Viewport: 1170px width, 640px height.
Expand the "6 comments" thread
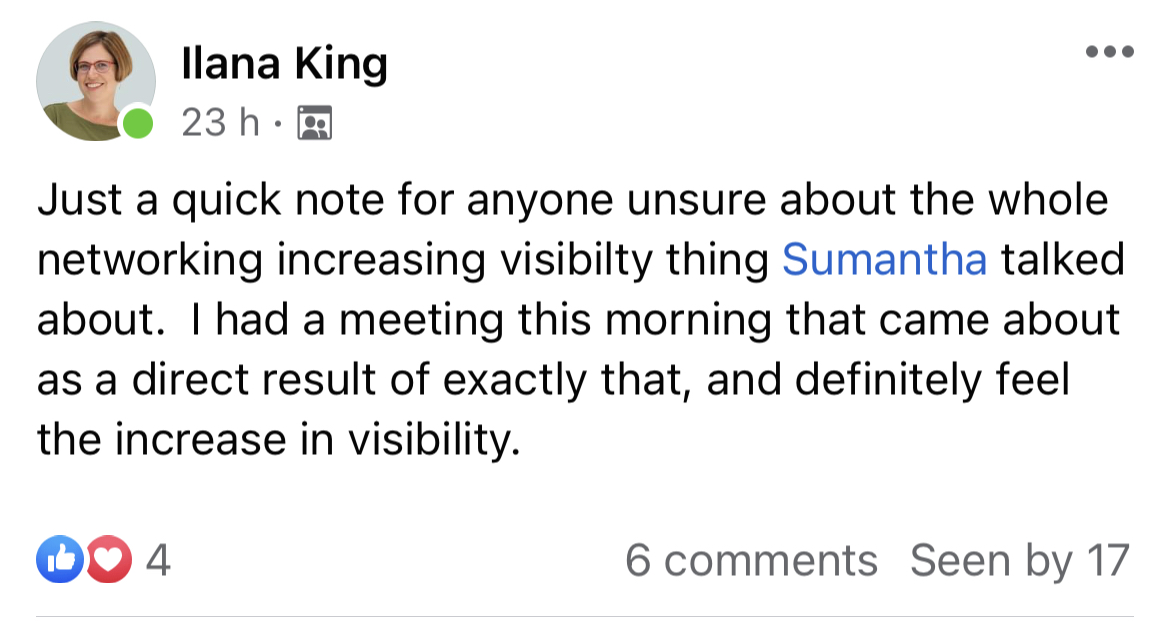751,561
